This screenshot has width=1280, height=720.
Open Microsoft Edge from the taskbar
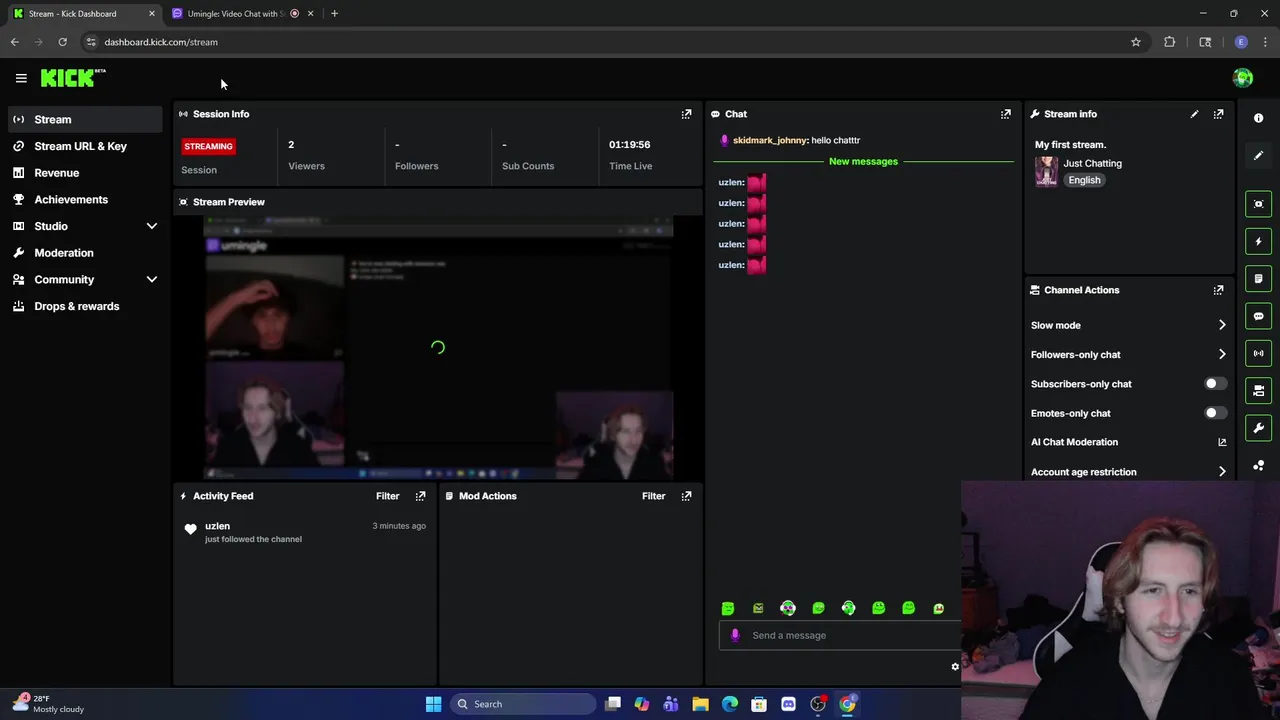click(730, 704)
